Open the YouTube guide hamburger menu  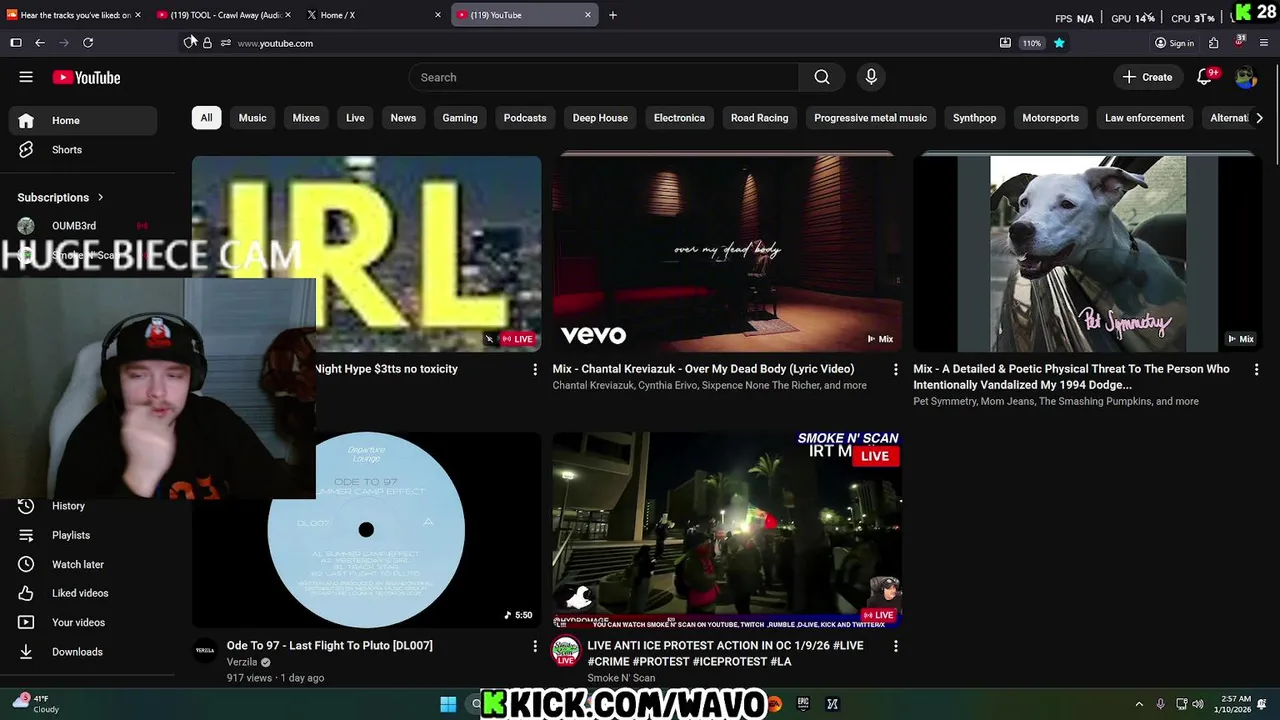tap(26, 77)
